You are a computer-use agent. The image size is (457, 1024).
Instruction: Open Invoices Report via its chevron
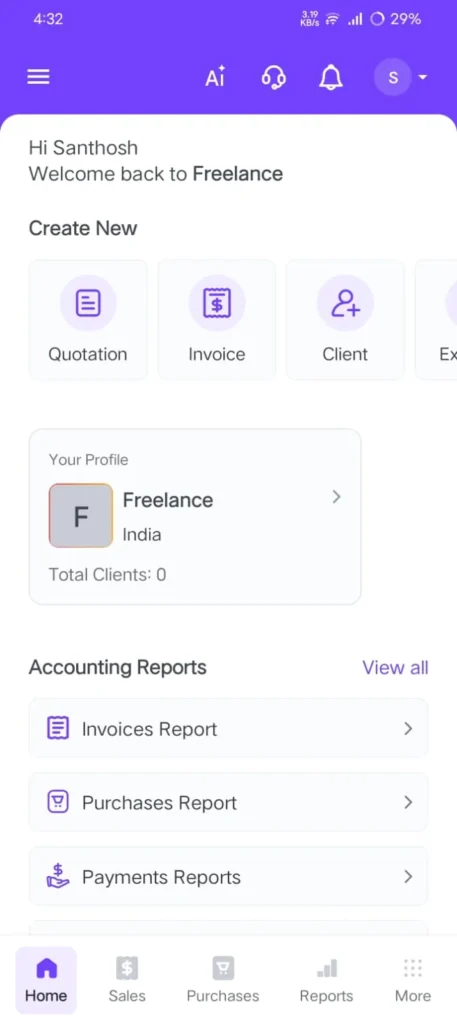(408, 728)
